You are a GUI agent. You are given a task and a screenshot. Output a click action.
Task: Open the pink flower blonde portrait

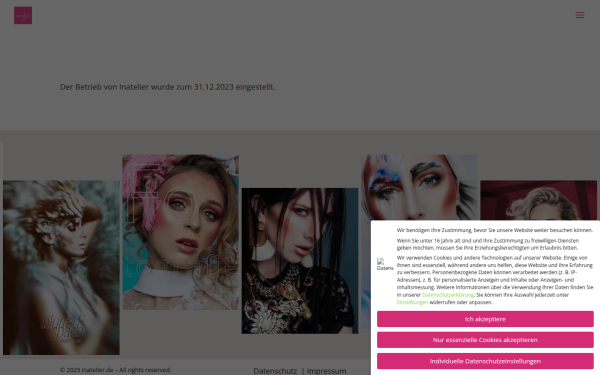click(181, 232)
